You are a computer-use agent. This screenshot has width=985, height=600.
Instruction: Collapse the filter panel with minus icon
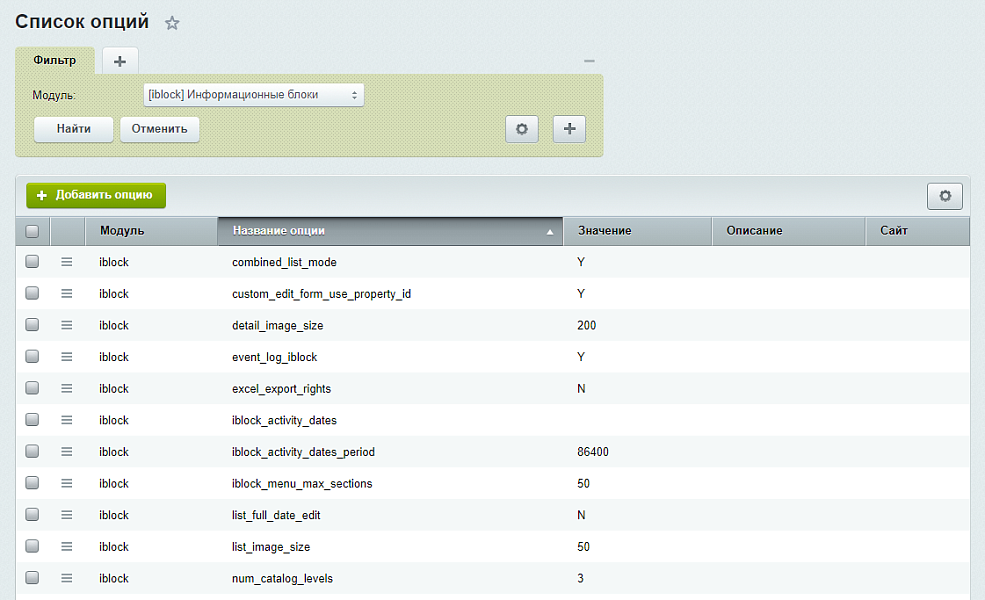coord(589,61)
